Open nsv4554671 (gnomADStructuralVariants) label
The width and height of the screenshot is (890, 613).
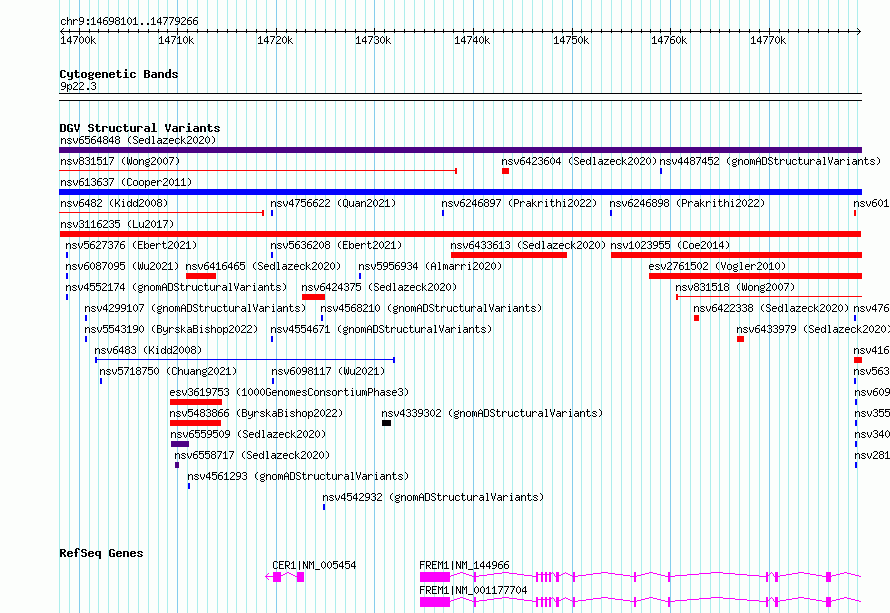point(381,329)
